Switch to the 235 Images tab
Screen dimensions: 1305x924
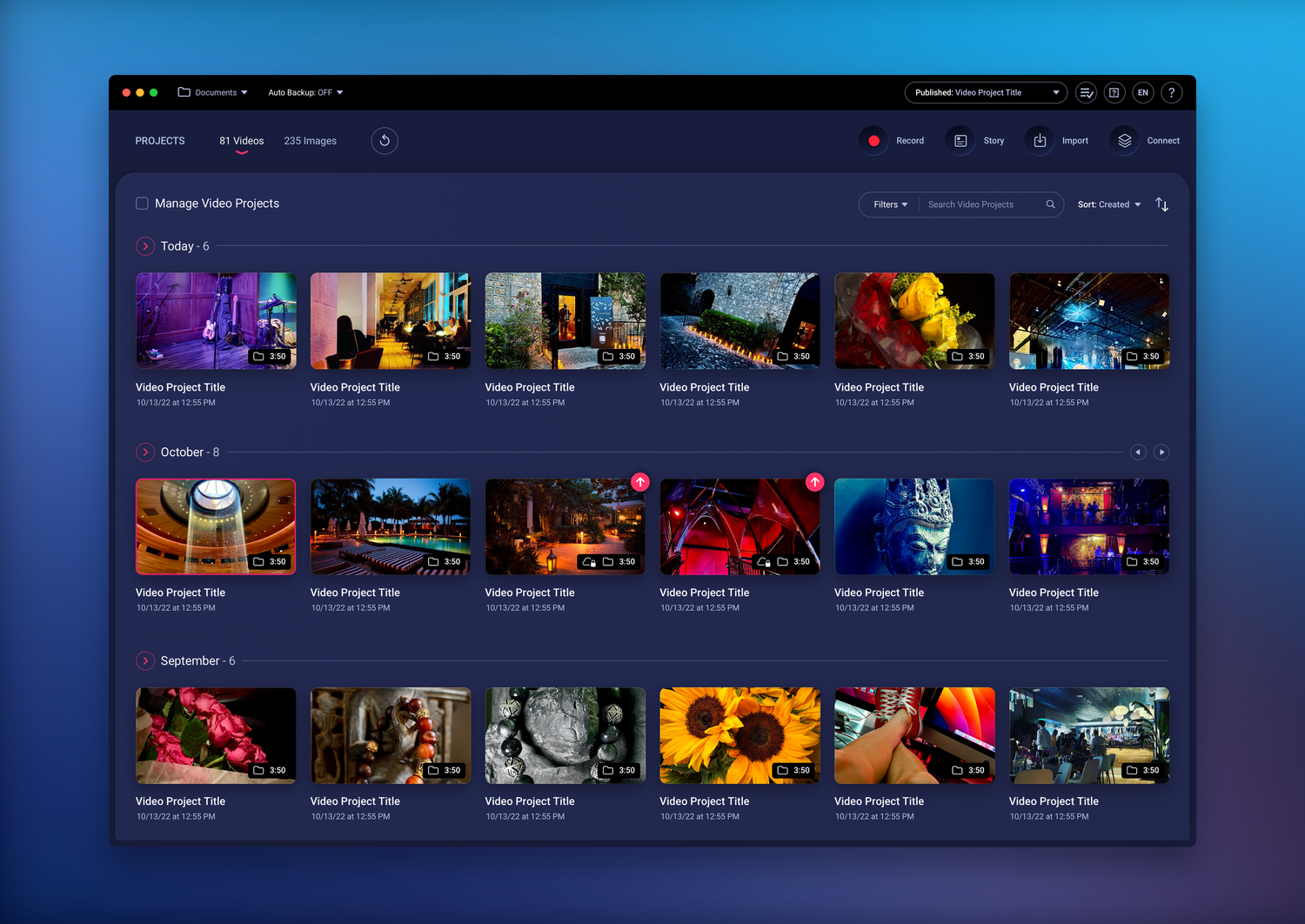click(310, 140)
